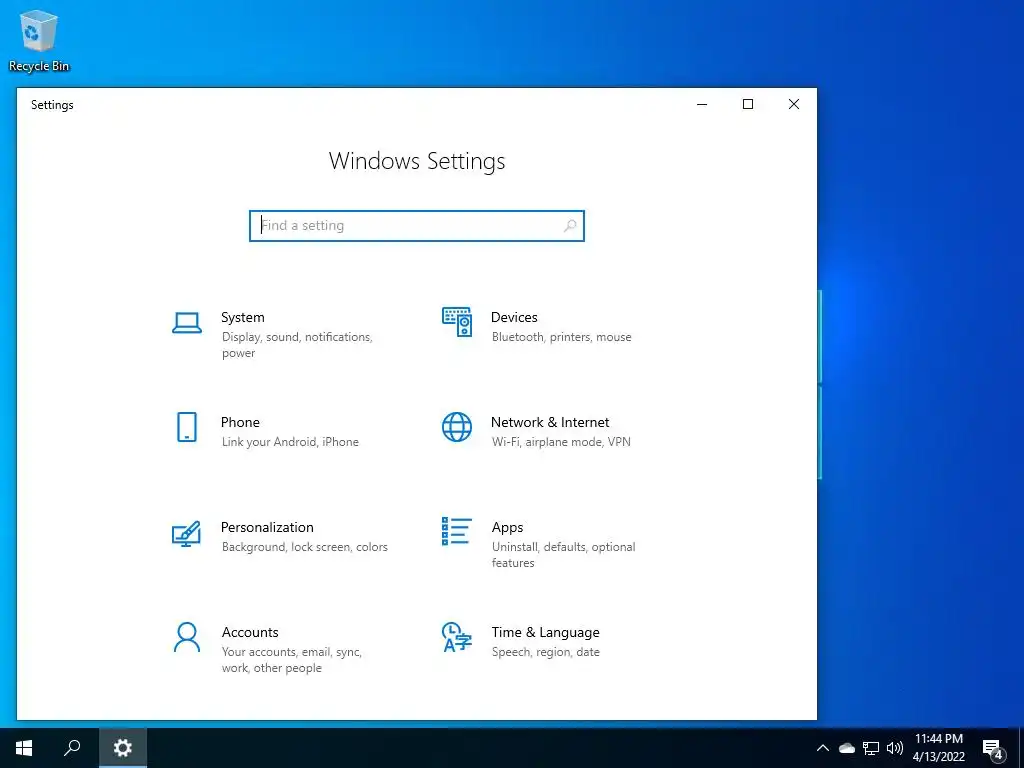Select the Apps category label
Screen dimensions: 1024x768
(x=507, y=528)
